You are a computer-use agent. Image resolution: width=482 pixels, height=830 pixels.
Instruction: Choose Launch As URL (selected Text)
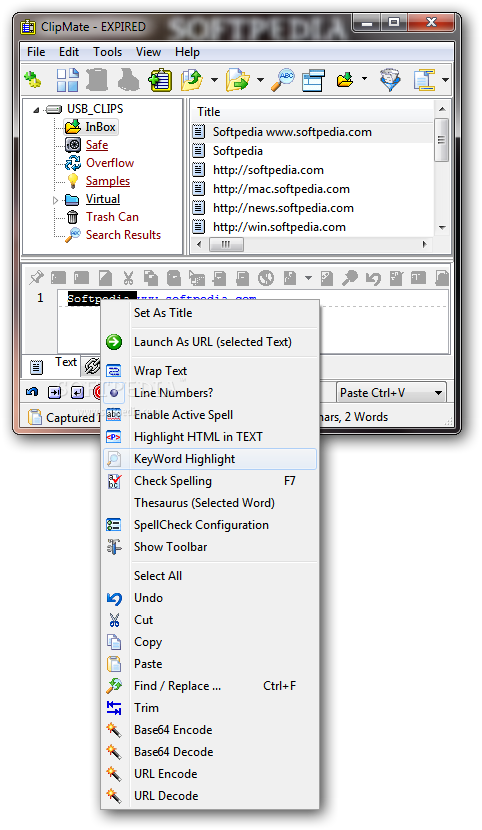(x=211, y=342)
